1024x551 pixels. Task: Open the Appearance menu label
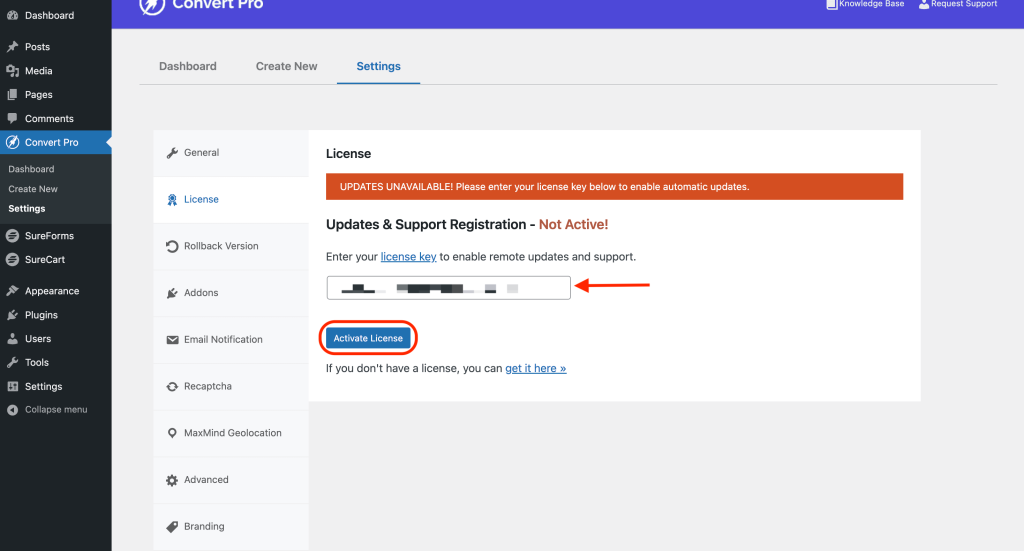[52, 291]
